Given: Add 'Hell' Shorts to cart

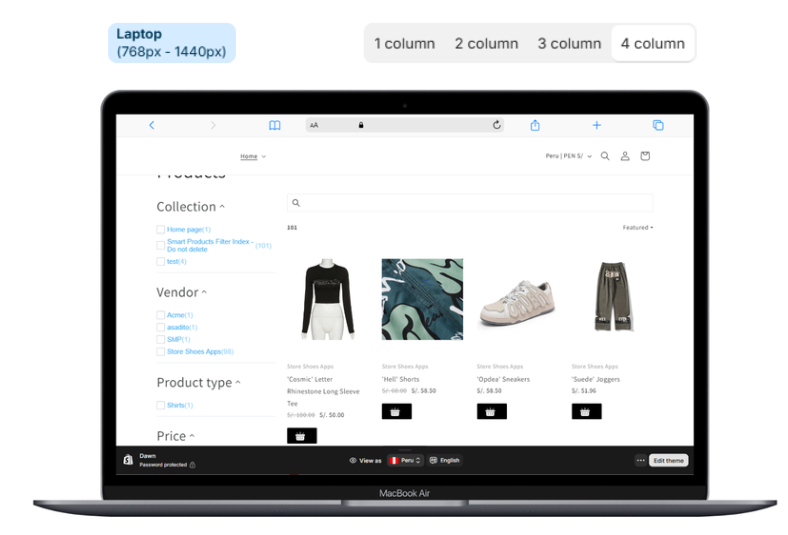Looking at the screenshot, I should pos(397,411).
